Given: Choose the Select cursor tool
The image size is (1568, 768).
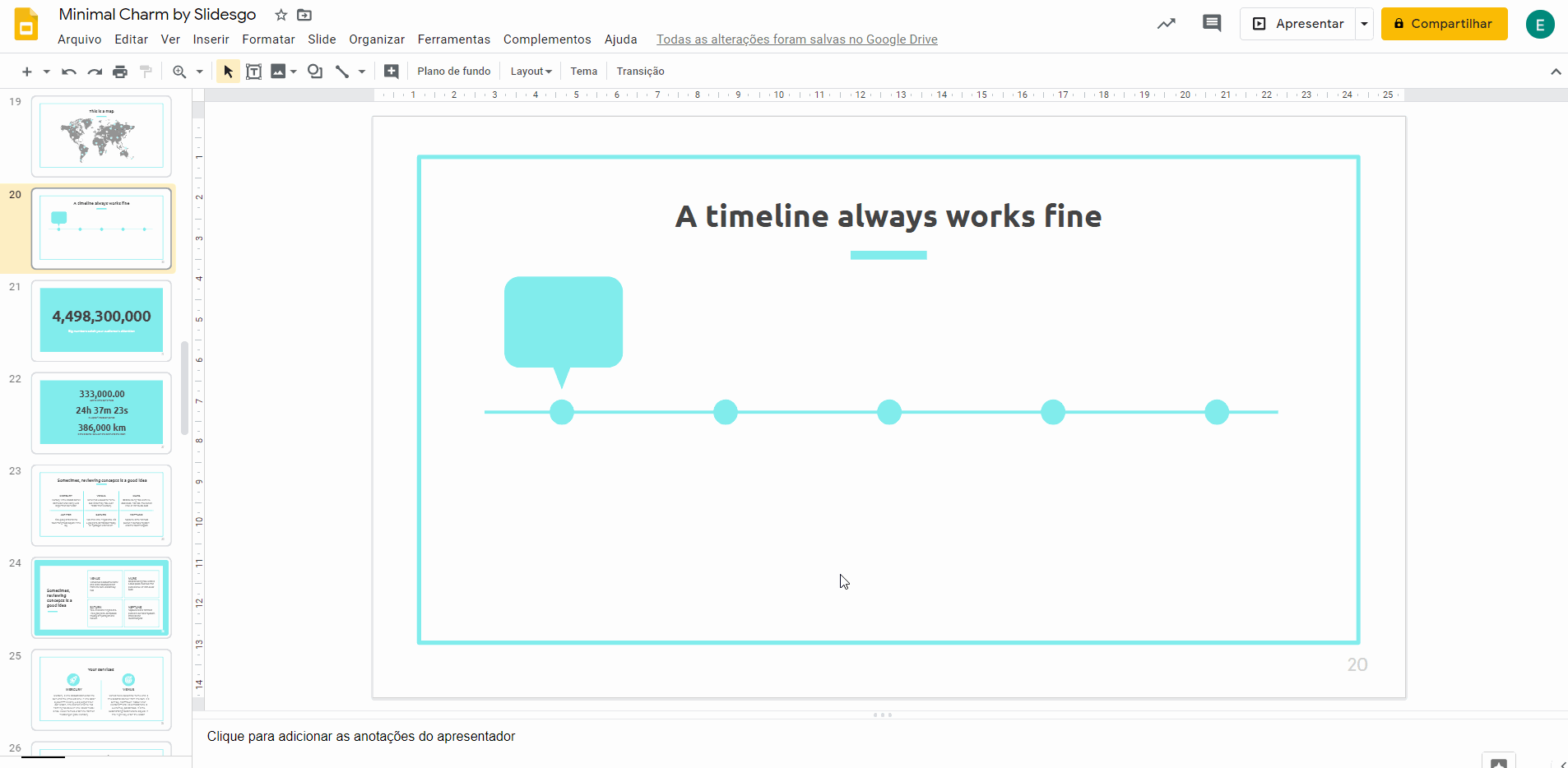Looking at the screenshot, I should pos(228,72).
